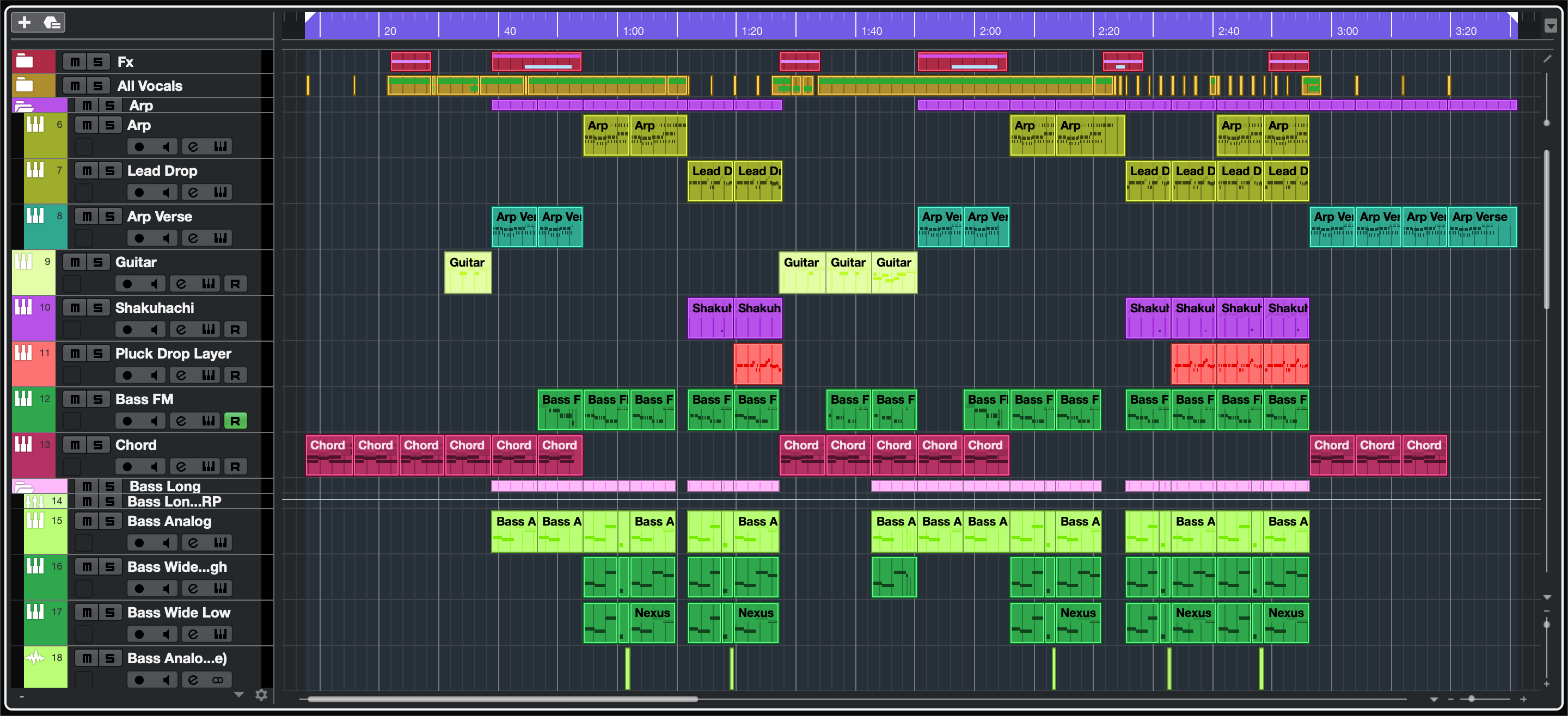Open Edit Channel Settings on Guitar track

click(x=181, y=283)
